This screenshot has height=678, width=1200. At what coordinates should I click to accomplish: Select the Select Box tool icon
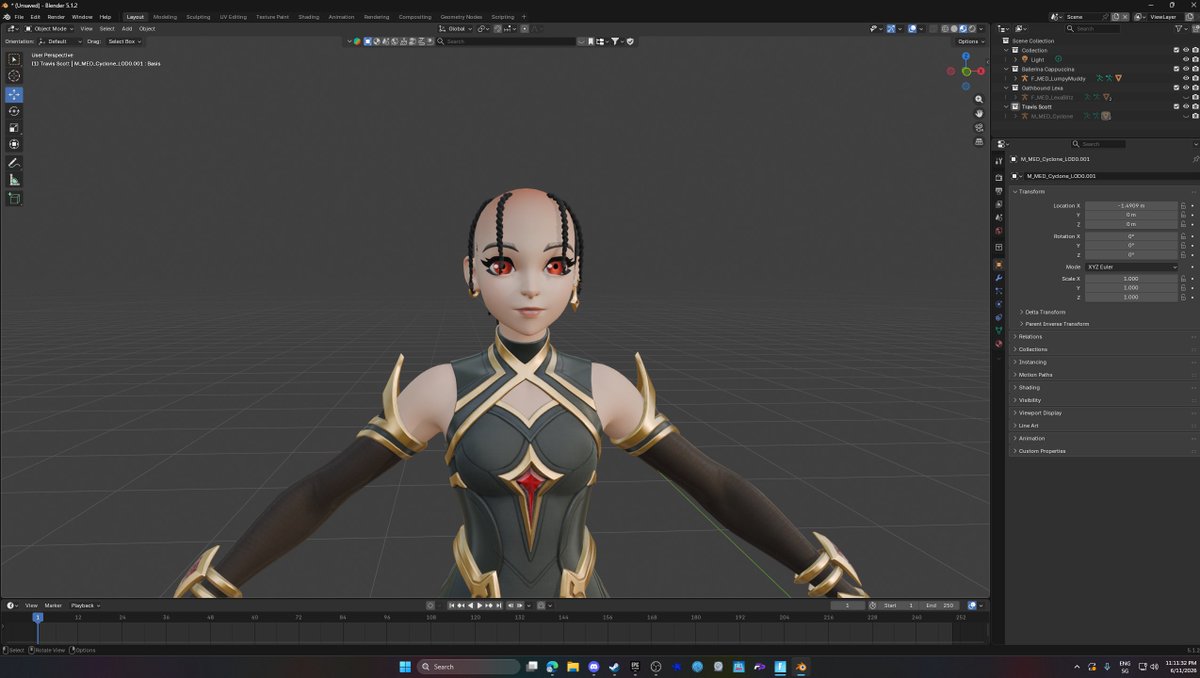[x=14, y=60]
